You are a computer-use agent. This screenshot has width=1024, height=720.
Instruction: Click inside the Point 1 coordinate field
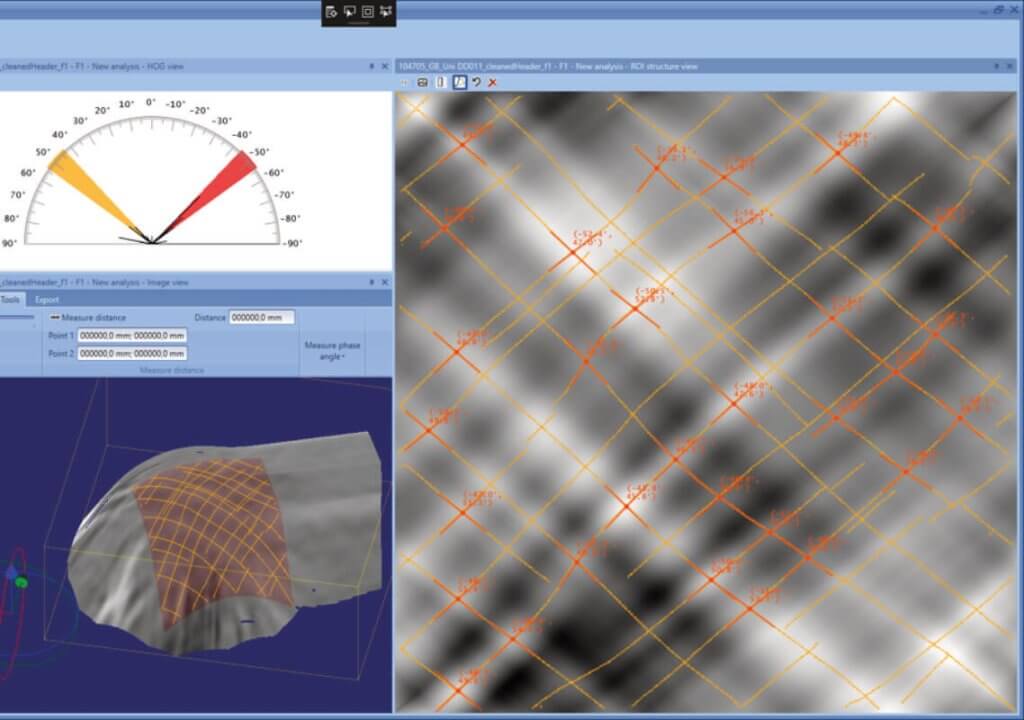[x=133, y=336]
